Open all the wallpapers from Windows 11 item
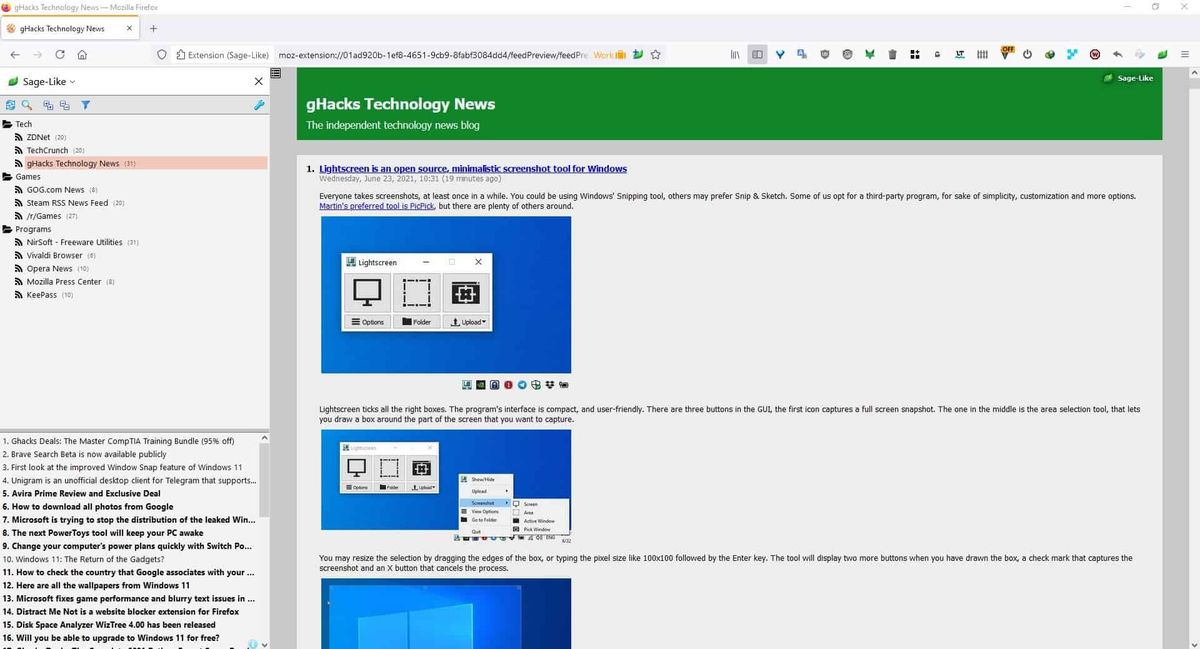The height and width of the screenshot is (649, 1200). click(96, 585)
